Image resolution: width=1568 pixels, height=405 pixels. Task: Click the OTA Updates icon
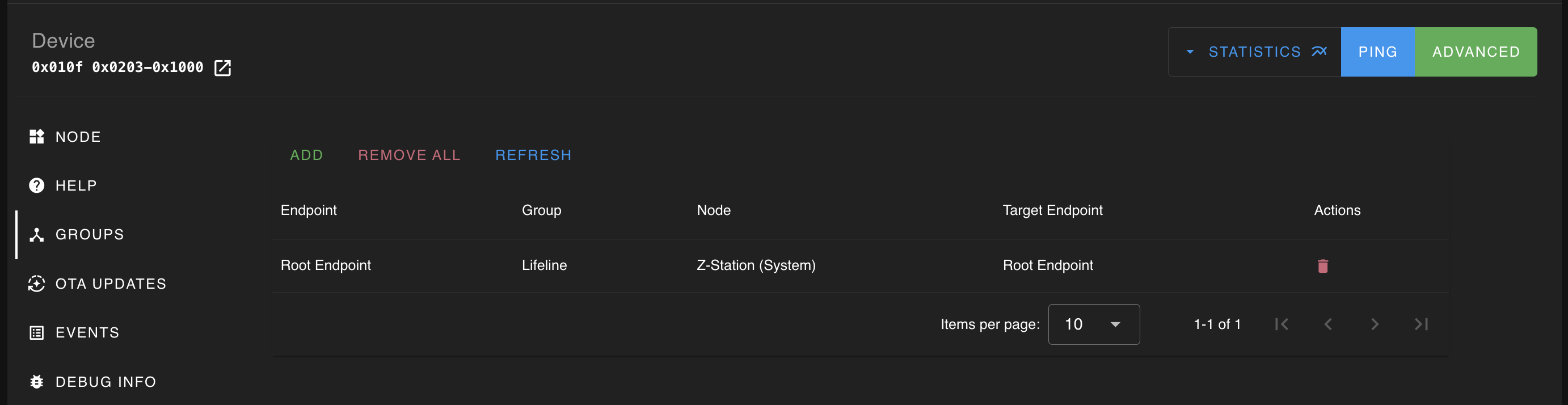36,283
